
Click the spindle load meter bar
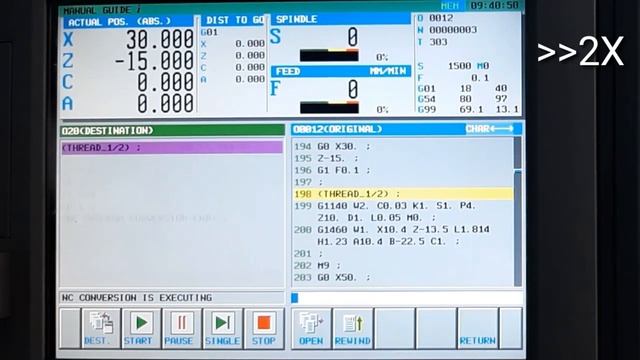[x=329, y=55]
